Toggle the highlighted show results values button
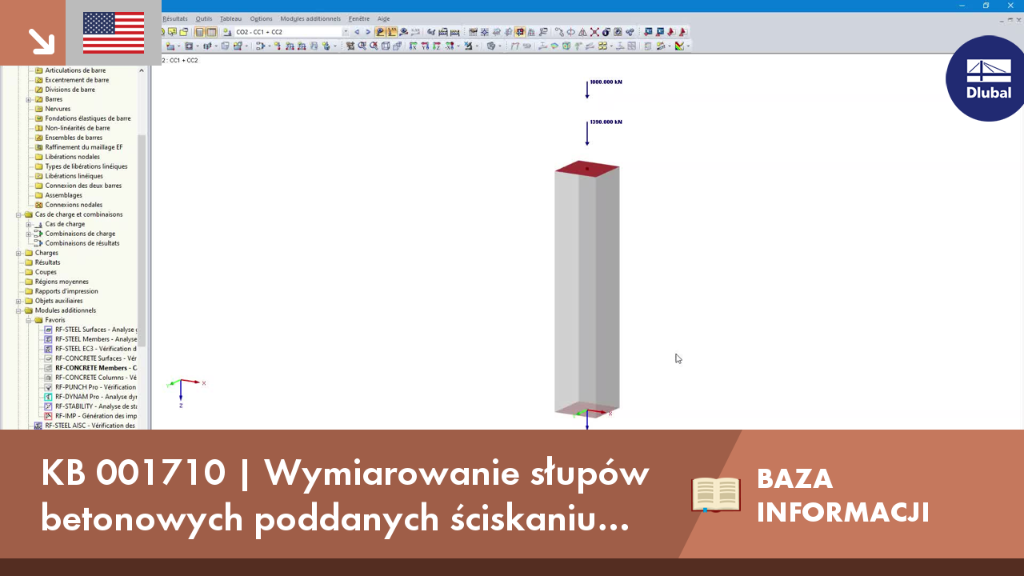This screenshot has height=576, width=1024. [x=392, y=32]
